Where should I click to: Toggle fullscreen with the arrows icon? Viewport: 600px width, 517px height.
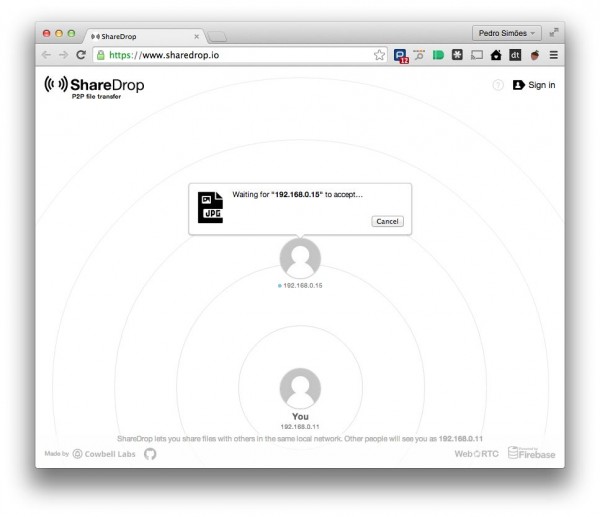point(554,33)
